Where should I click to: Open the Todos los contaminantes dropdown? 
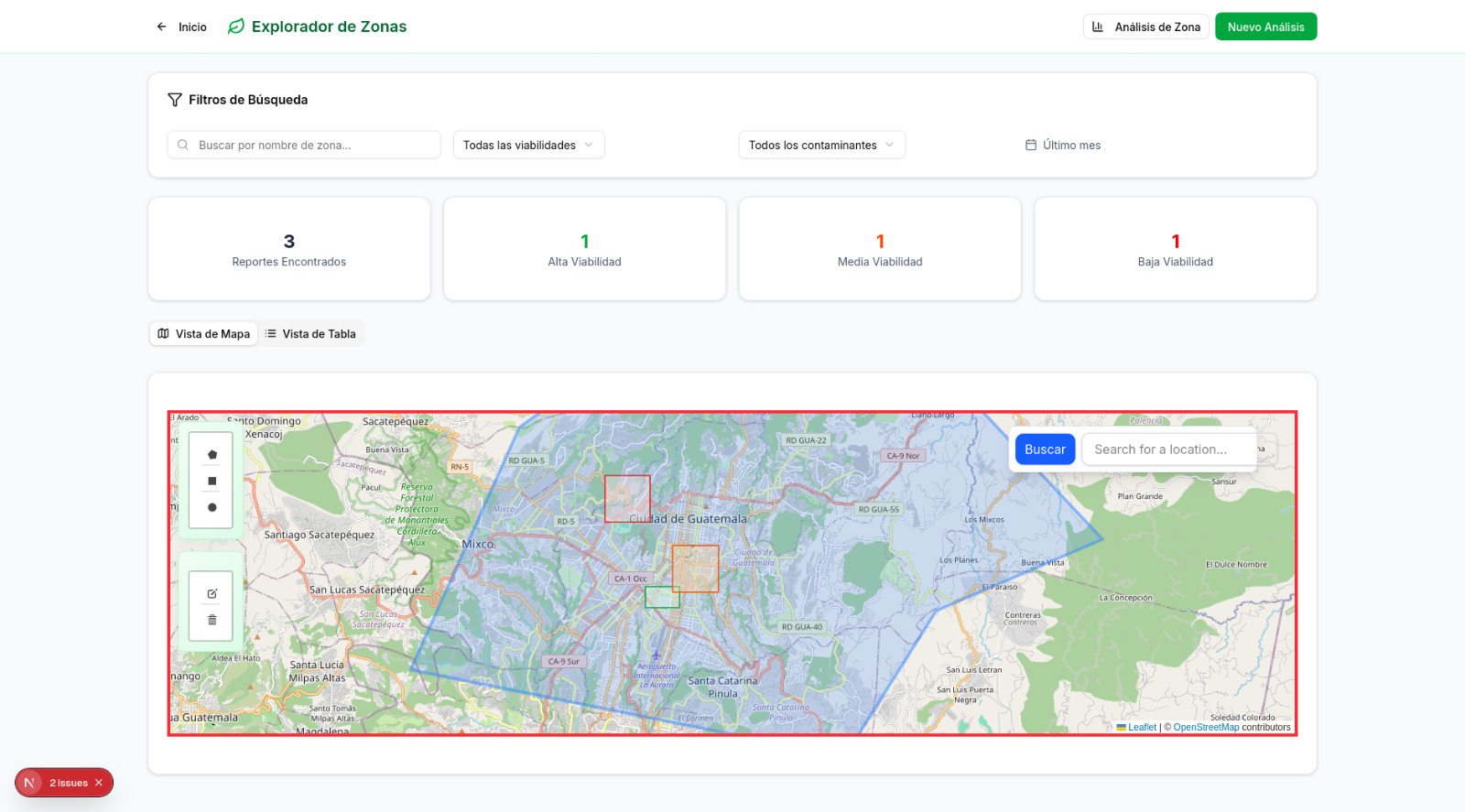[x=821, y=145]
